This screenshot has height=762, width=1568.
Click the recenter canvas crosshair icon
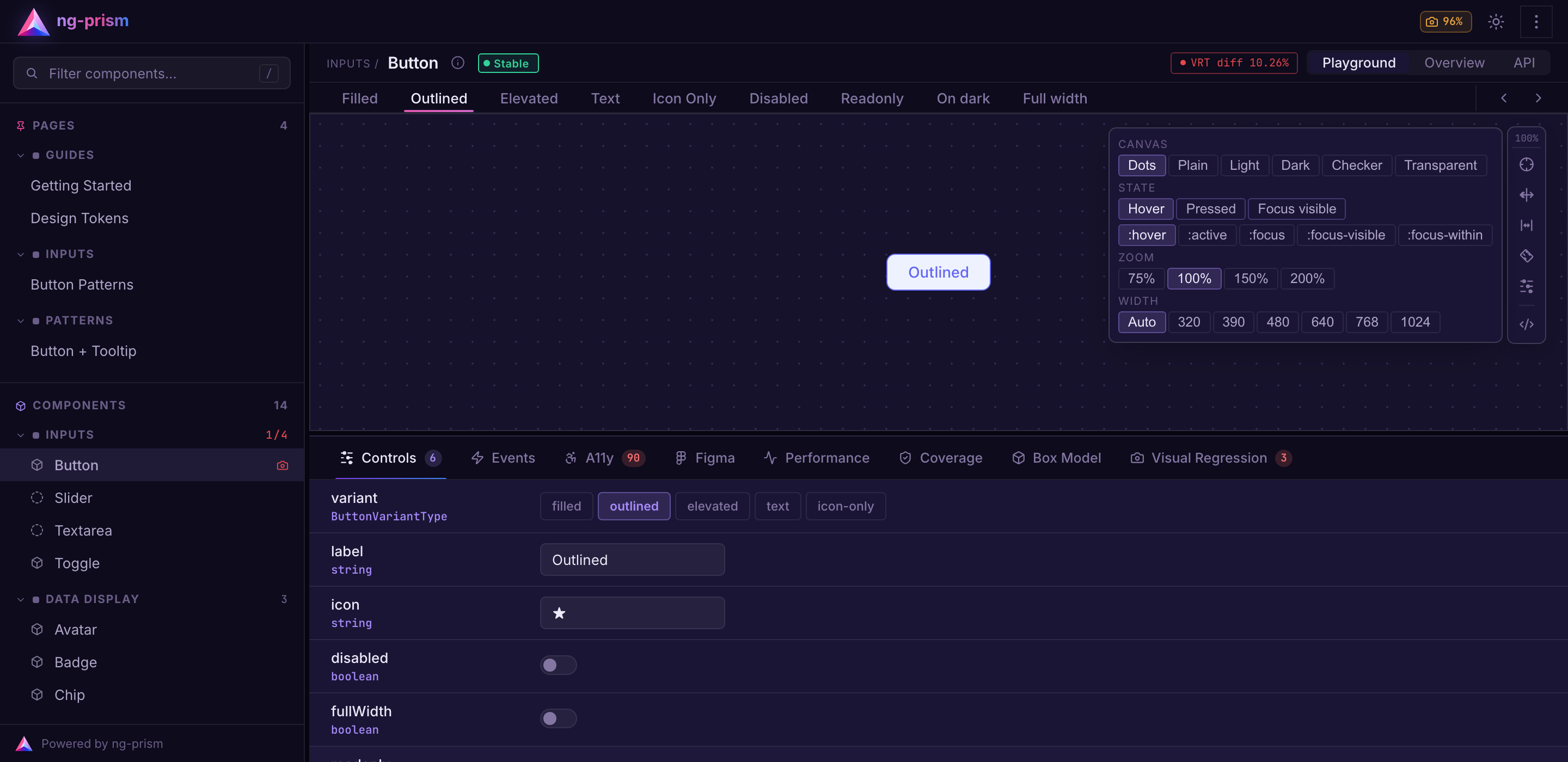1526,165
